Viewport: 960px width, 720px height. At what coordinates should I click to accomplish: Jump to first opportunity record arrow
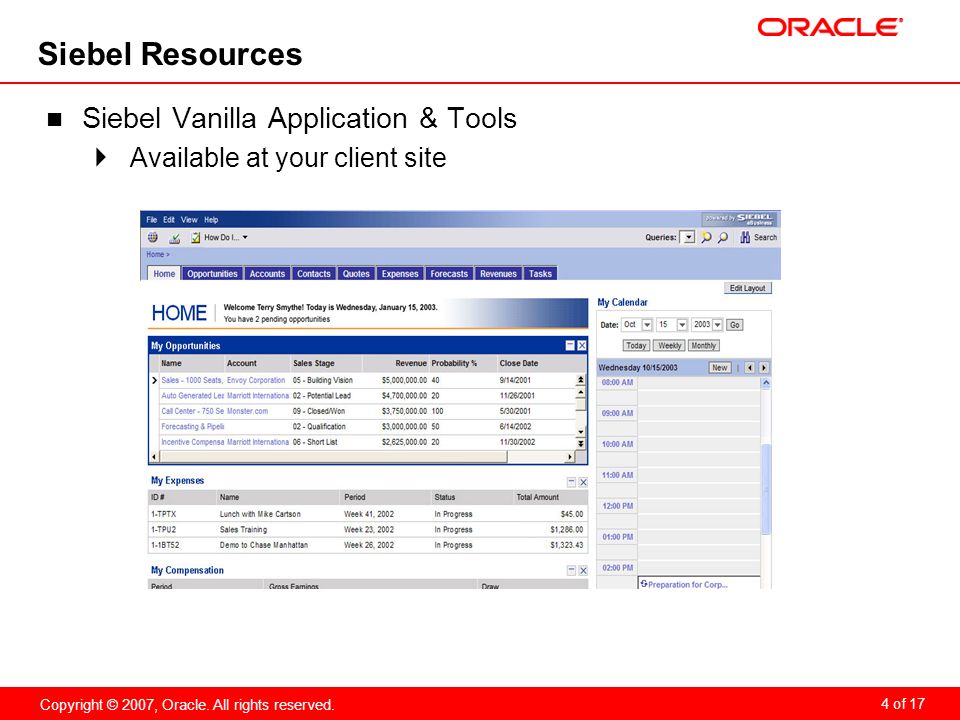pos(580,380)
